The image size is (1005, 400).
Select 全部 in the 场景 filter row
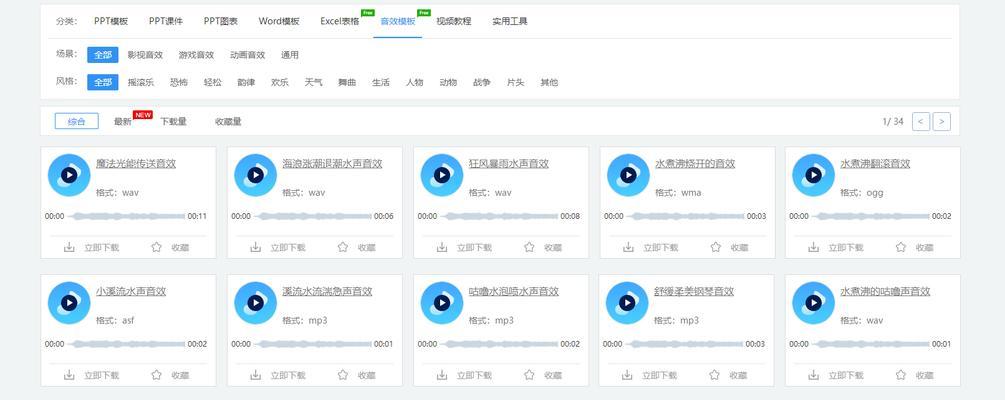pos(103,55)
